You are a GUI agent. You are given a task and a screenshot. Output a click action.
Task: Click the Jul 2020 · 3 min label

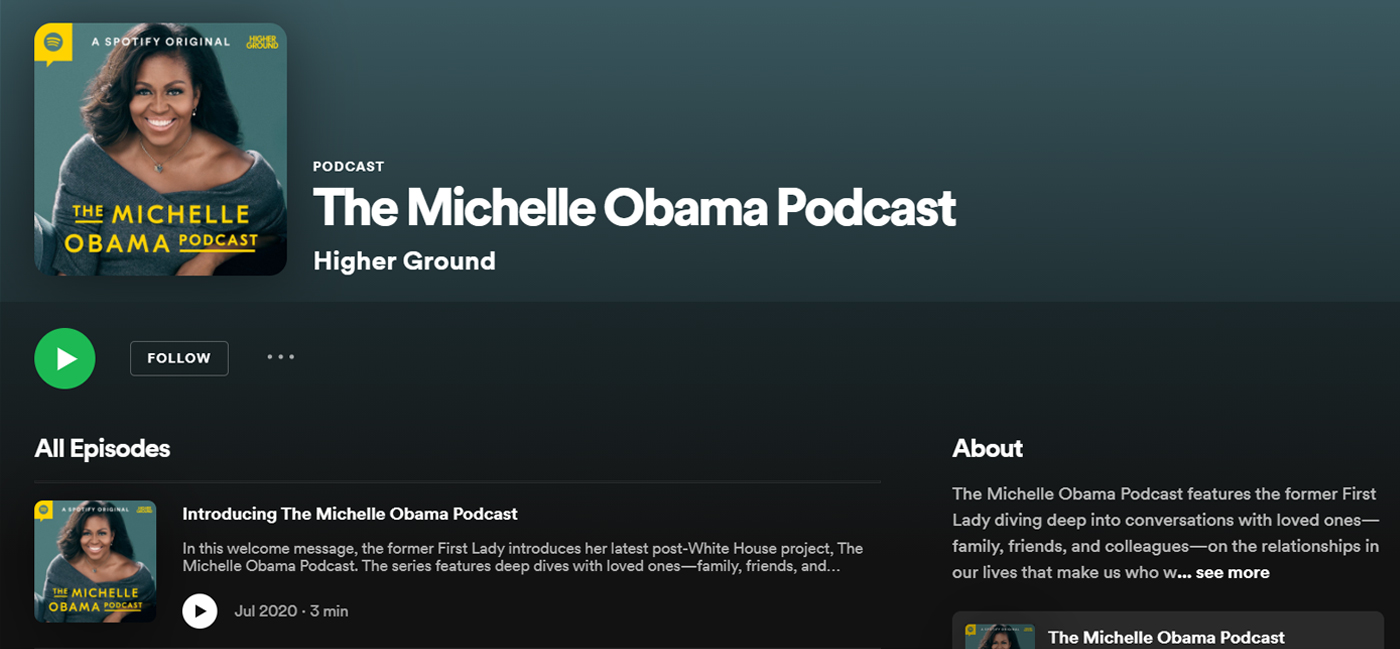[291, 611]
